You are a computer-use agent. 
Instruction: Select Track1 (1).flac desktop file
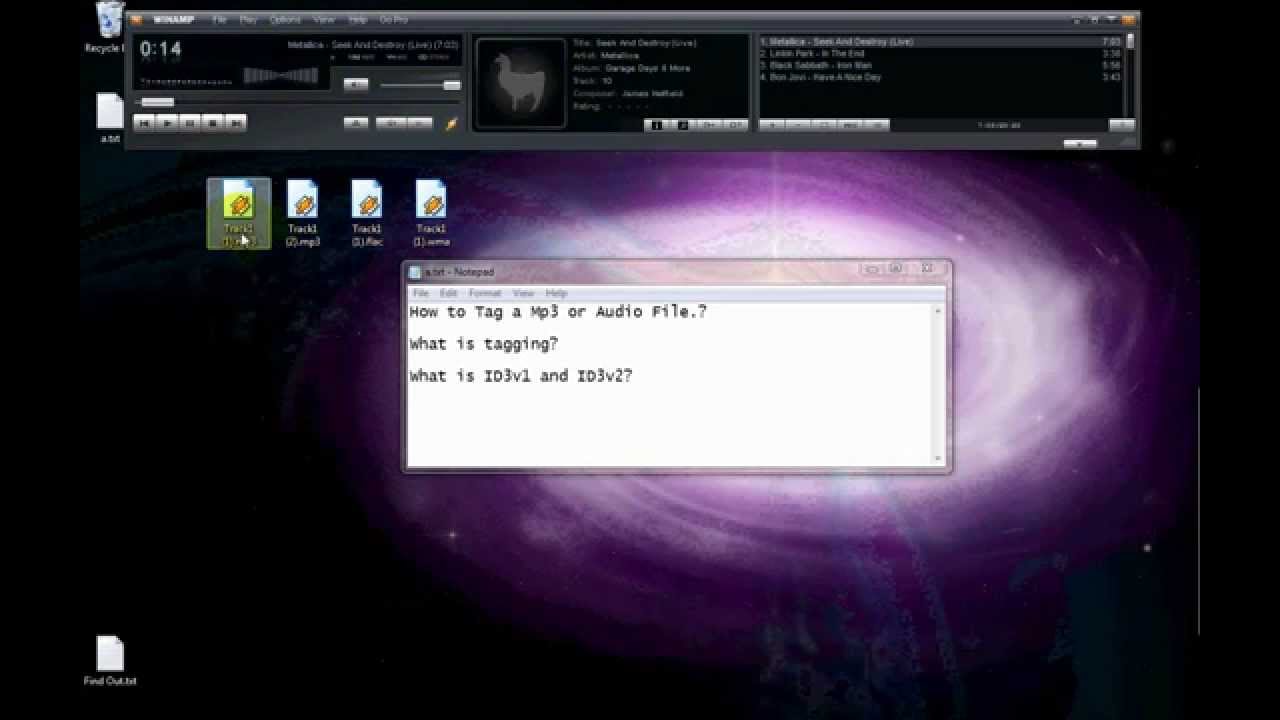[x=367, y=213]
